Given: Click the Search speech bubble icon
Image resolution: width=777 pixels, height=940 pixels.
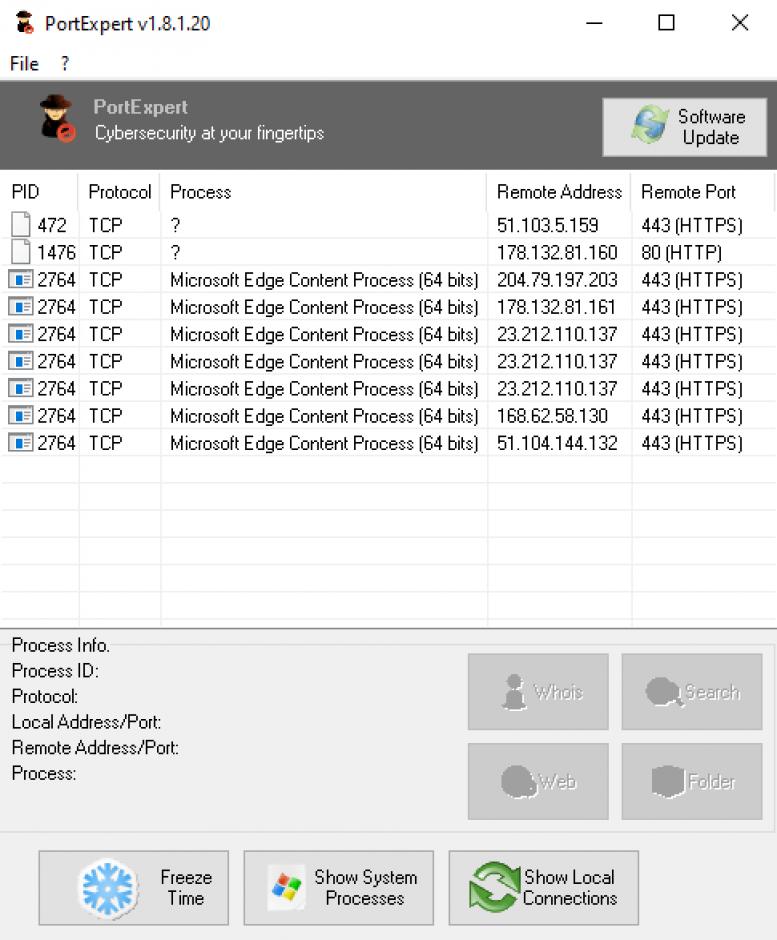Looking at the screenshot, I should click(664, 692).
